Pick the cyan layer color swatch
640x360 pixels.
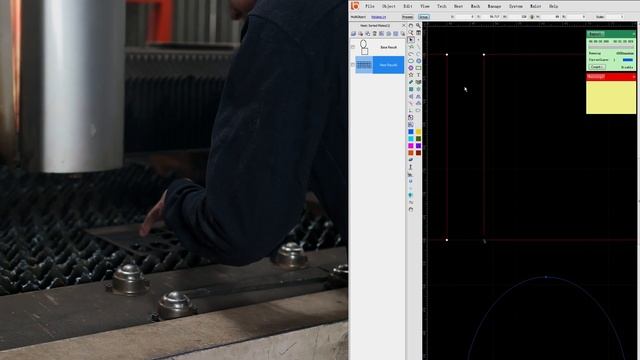pyautogui.click(x=411, y=139)
